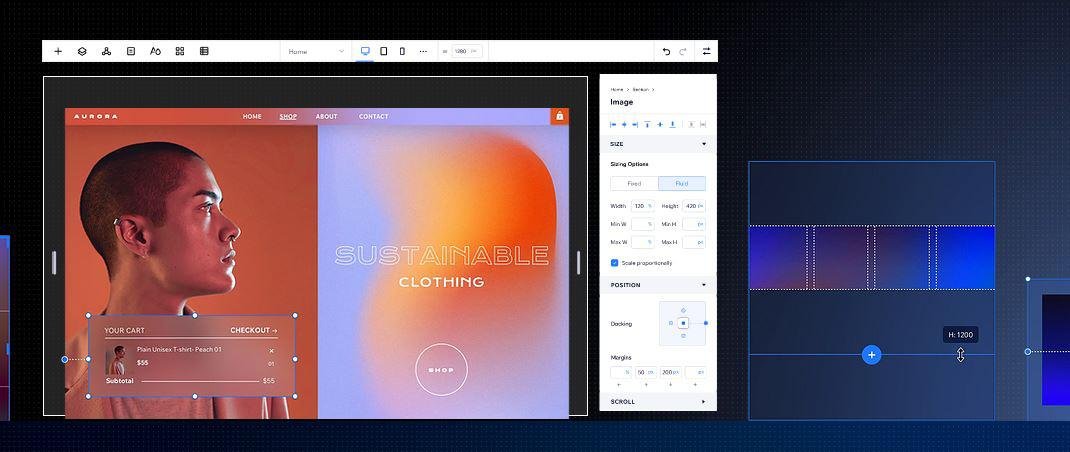The height and width of the screenshot is (452, 1070).
Task: Switch to desktop breakpoint view
Action: [x=365, y=51]
